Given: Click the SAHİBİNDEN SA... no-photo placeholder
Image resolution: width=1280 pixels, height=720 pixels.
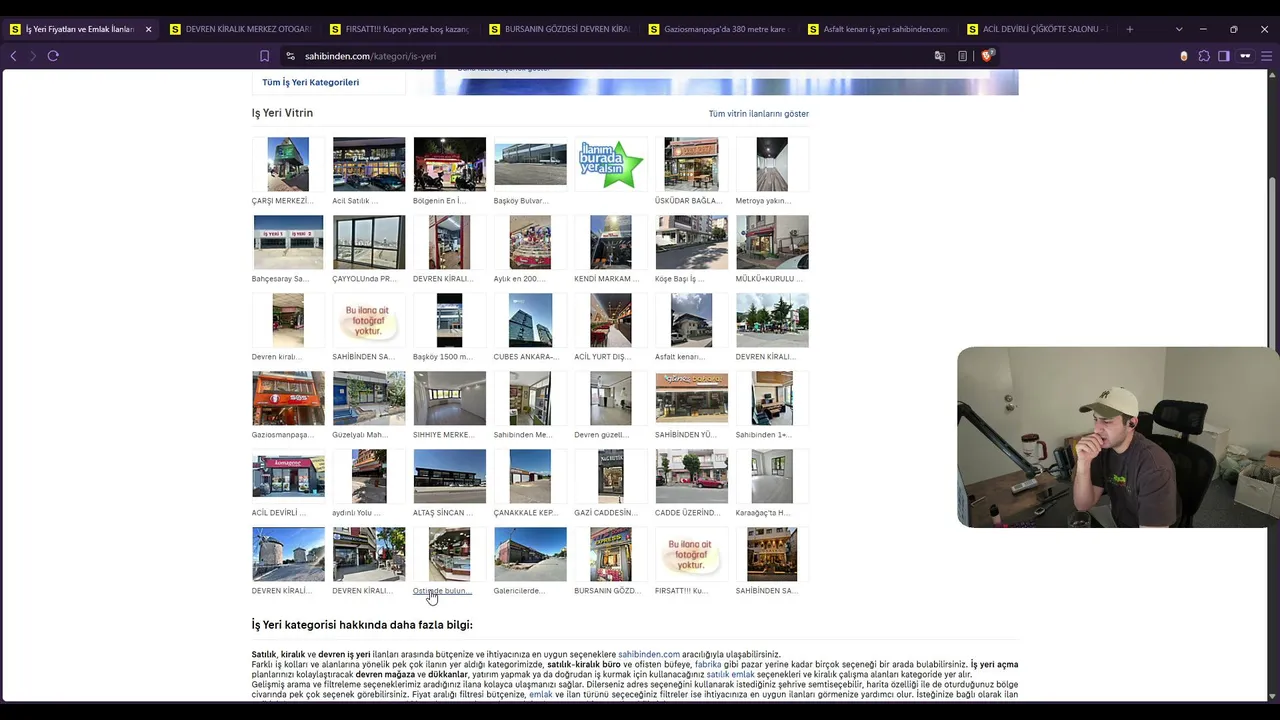Looking at the screenshot, I should [369, 320].
